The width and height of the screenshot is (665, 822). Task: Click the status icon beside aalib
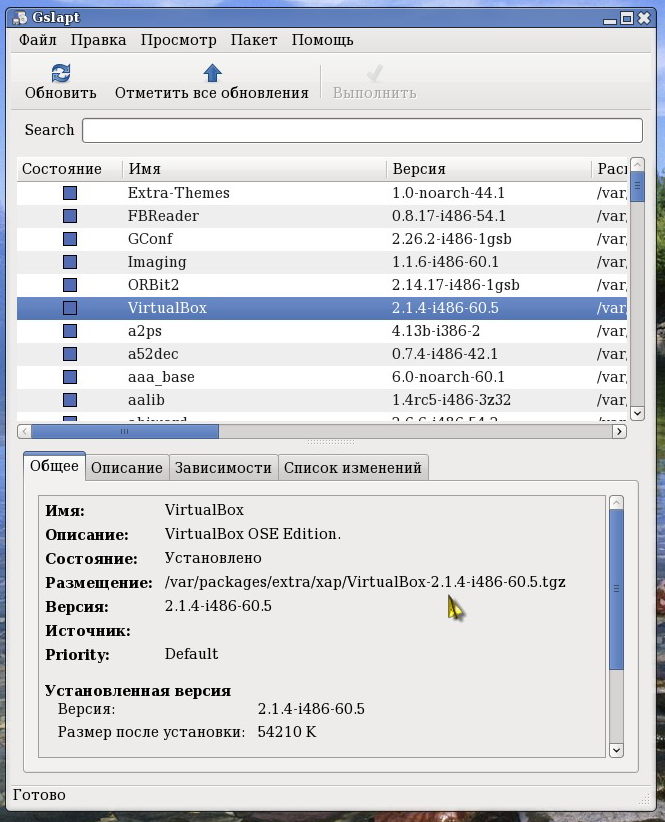(70, 400)
